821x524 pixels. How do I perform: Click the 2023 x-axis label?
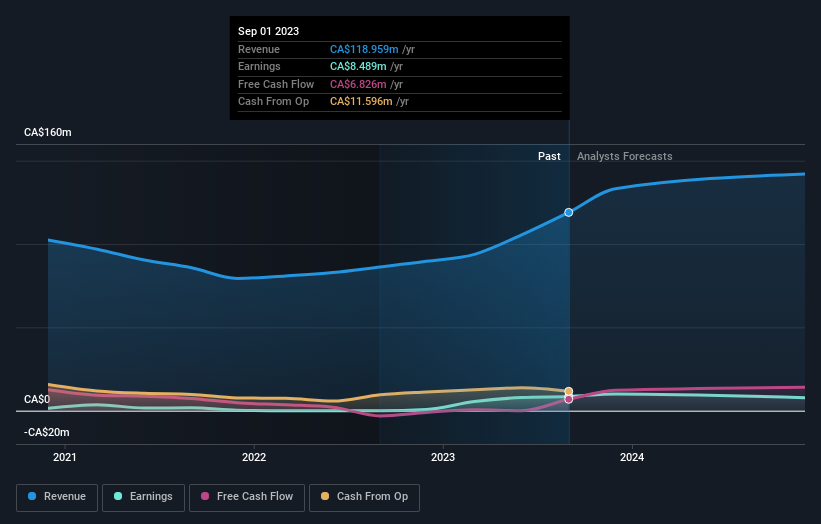point(443,458)
